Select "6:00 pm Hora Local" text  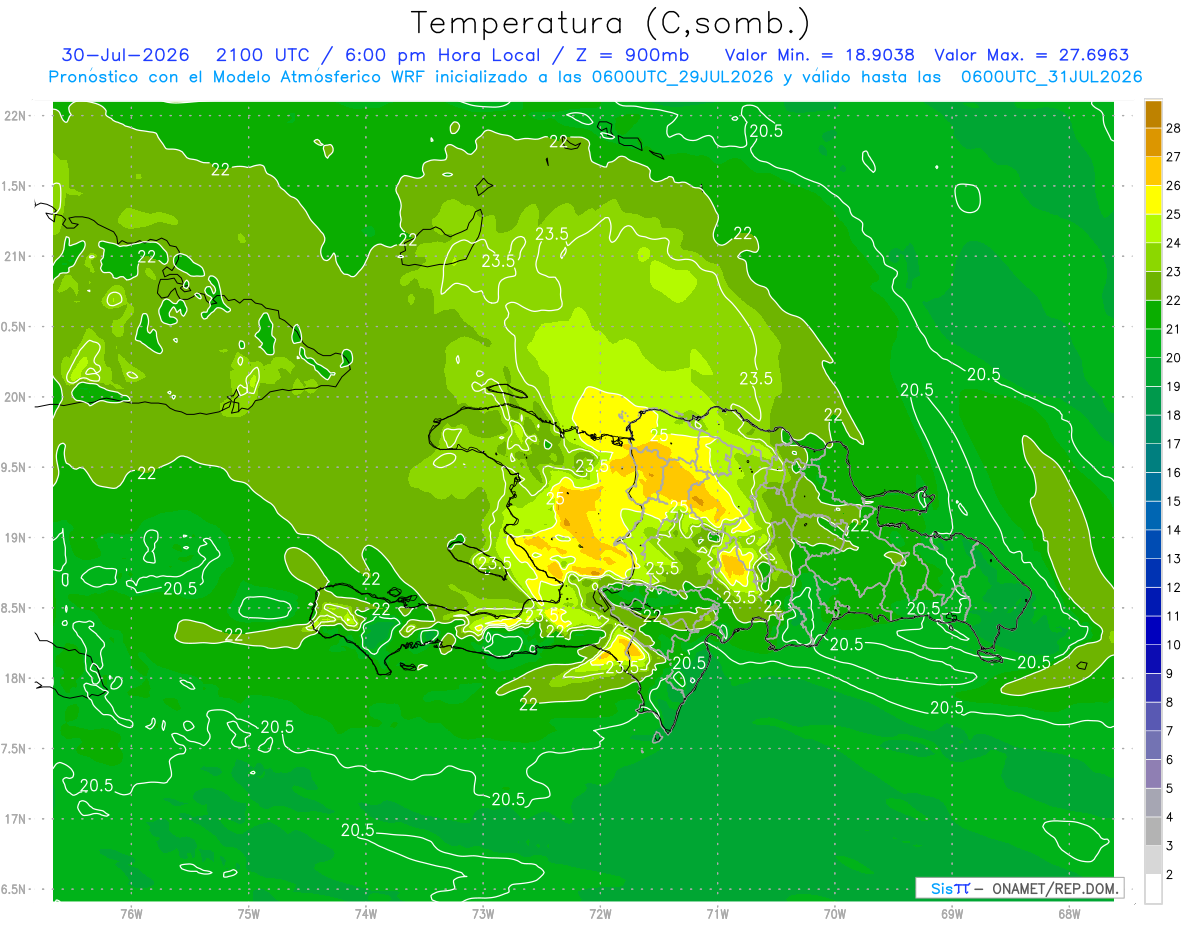[444, 55]
